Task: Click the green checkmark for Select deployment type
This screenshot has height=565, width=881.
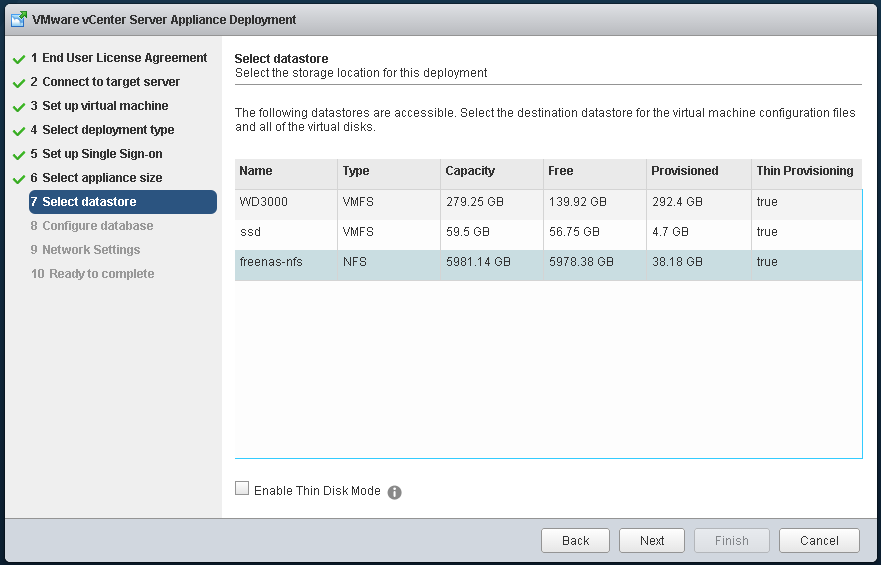Action: pos(19,131)
